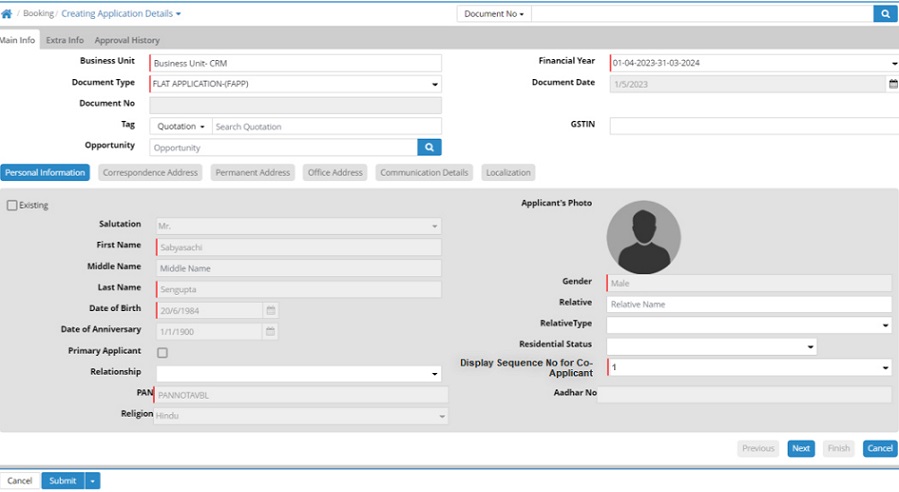899x492 pixels.
Task: Open the Submit button split arrow
Action: pyautogui.click(x=93, y=481)
